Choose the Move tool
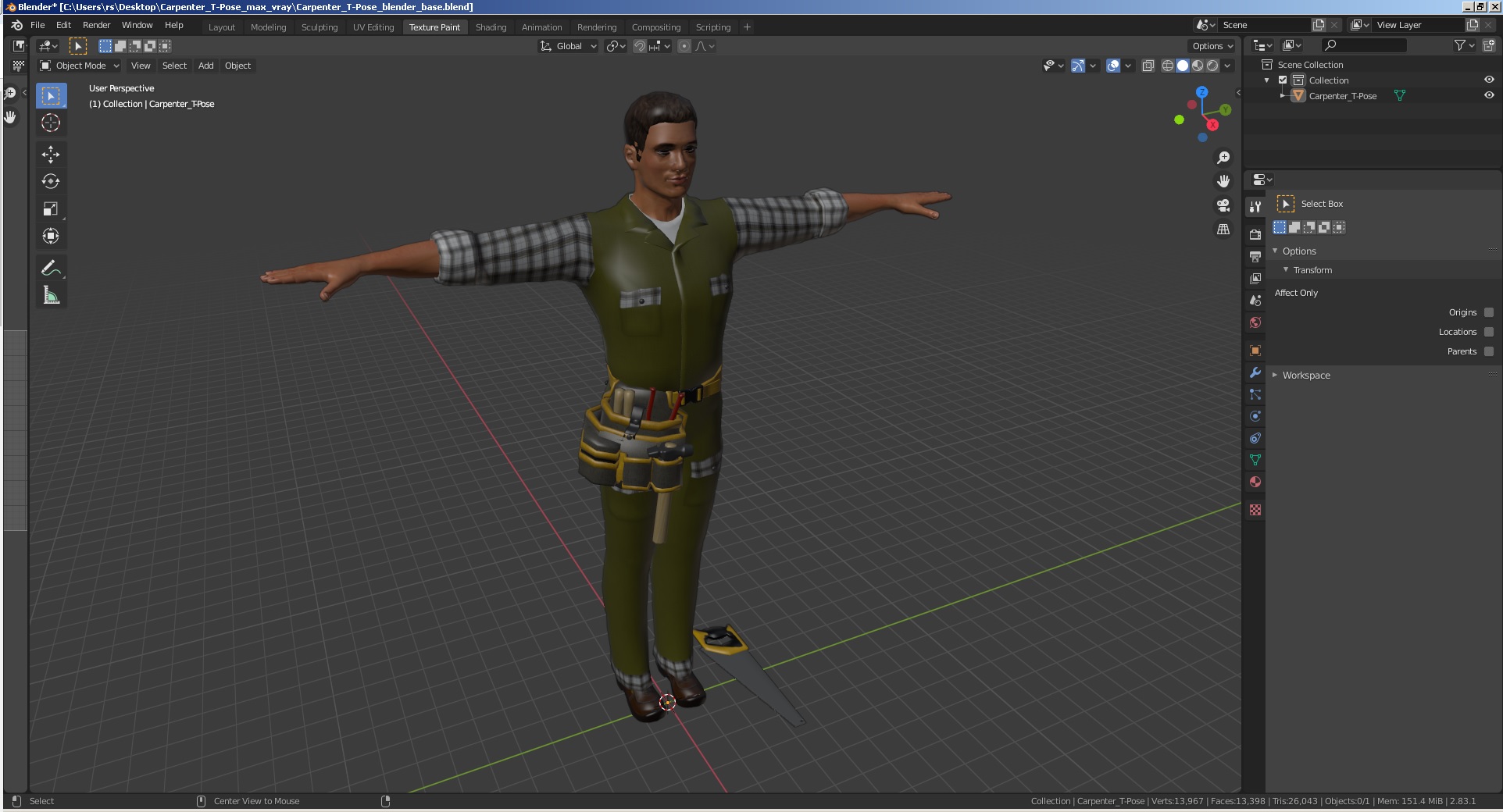This screenshot has height=812, width=1503. (x=51, y=155)
